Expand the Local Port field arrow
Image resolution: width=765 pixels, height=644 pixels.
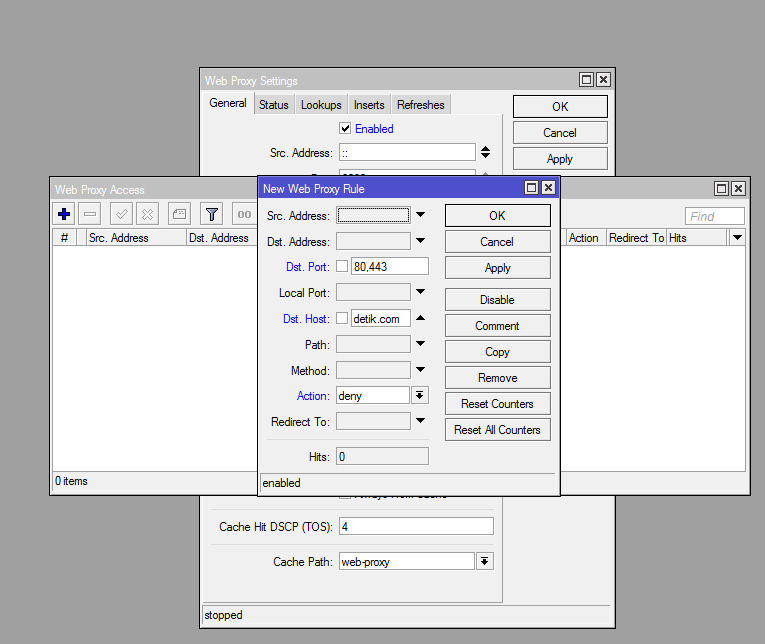pos(421,292)
